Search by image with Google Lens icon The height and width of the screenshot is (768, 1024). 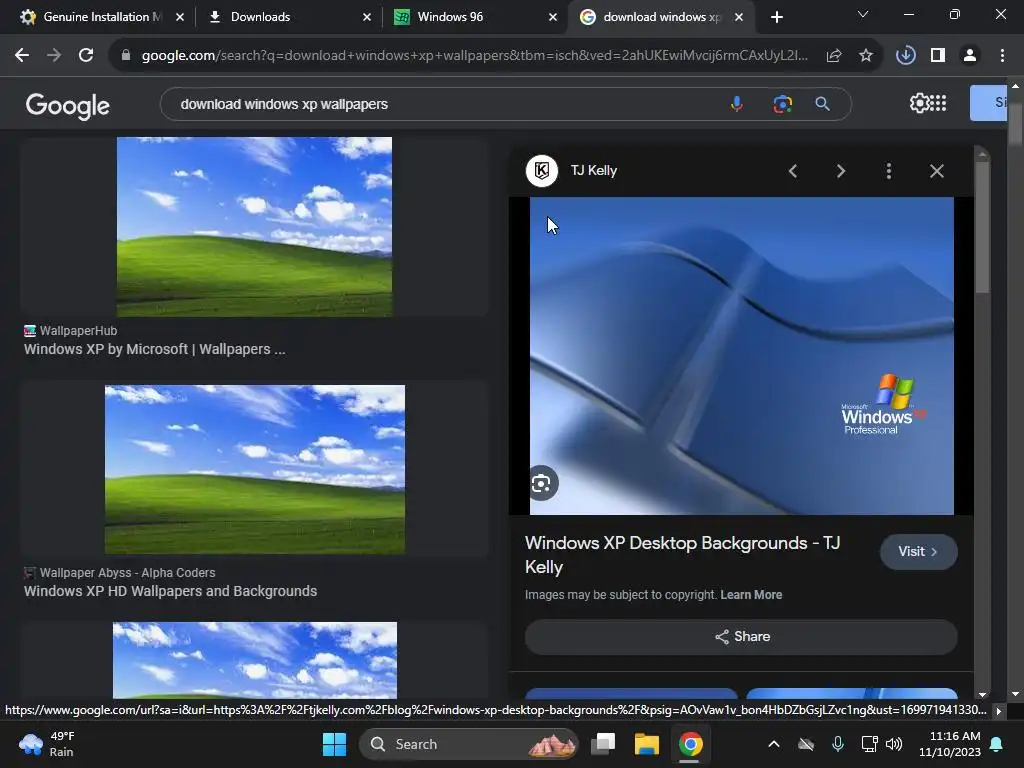782,104
